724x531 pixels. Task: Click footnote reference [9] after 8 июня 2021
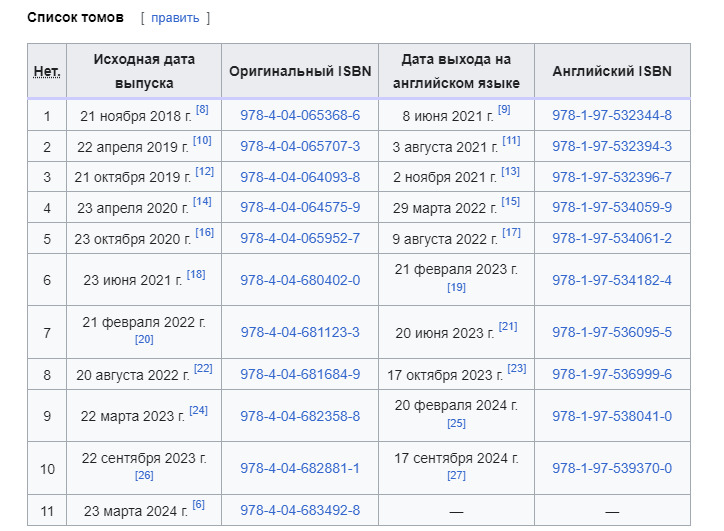(503, 110)
